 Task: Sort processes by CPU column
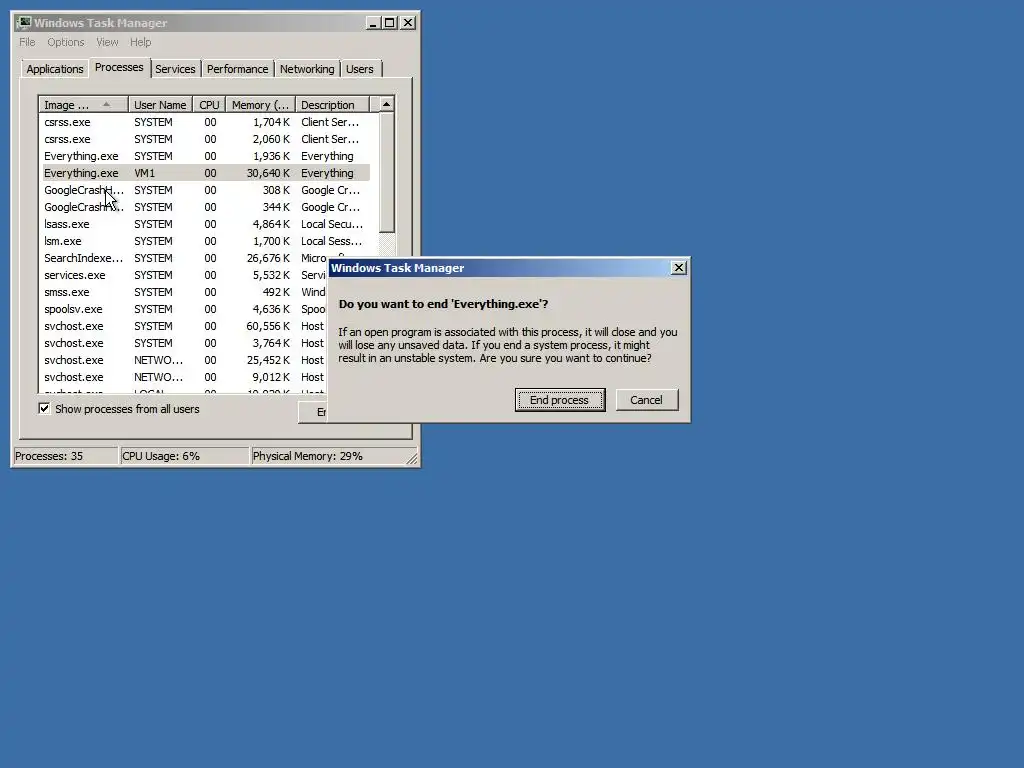209,104
